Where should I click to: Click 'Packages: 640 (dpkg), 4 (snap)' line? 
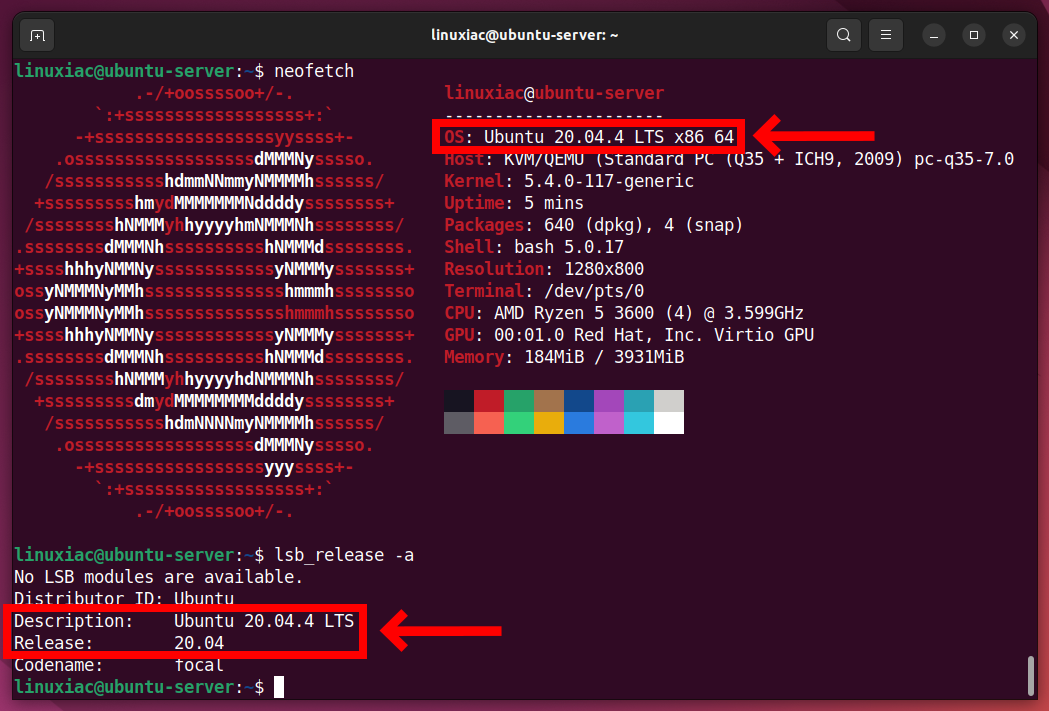tap(593, 225)
